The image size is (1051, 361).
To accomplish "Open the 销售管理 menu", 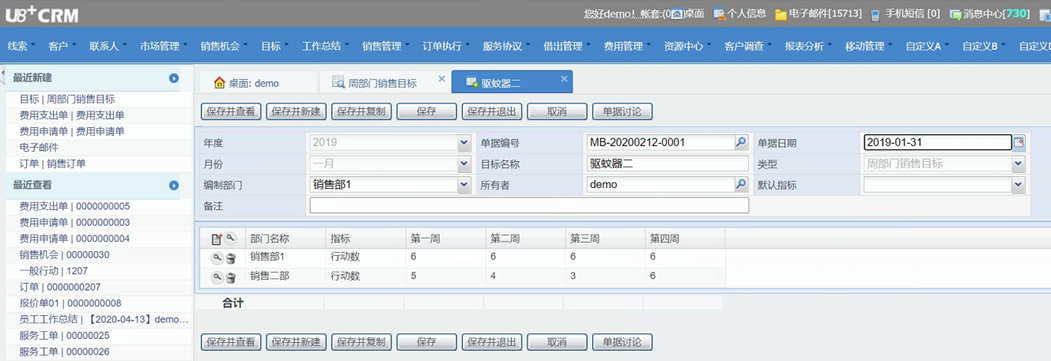I will [x=385, y=46].
